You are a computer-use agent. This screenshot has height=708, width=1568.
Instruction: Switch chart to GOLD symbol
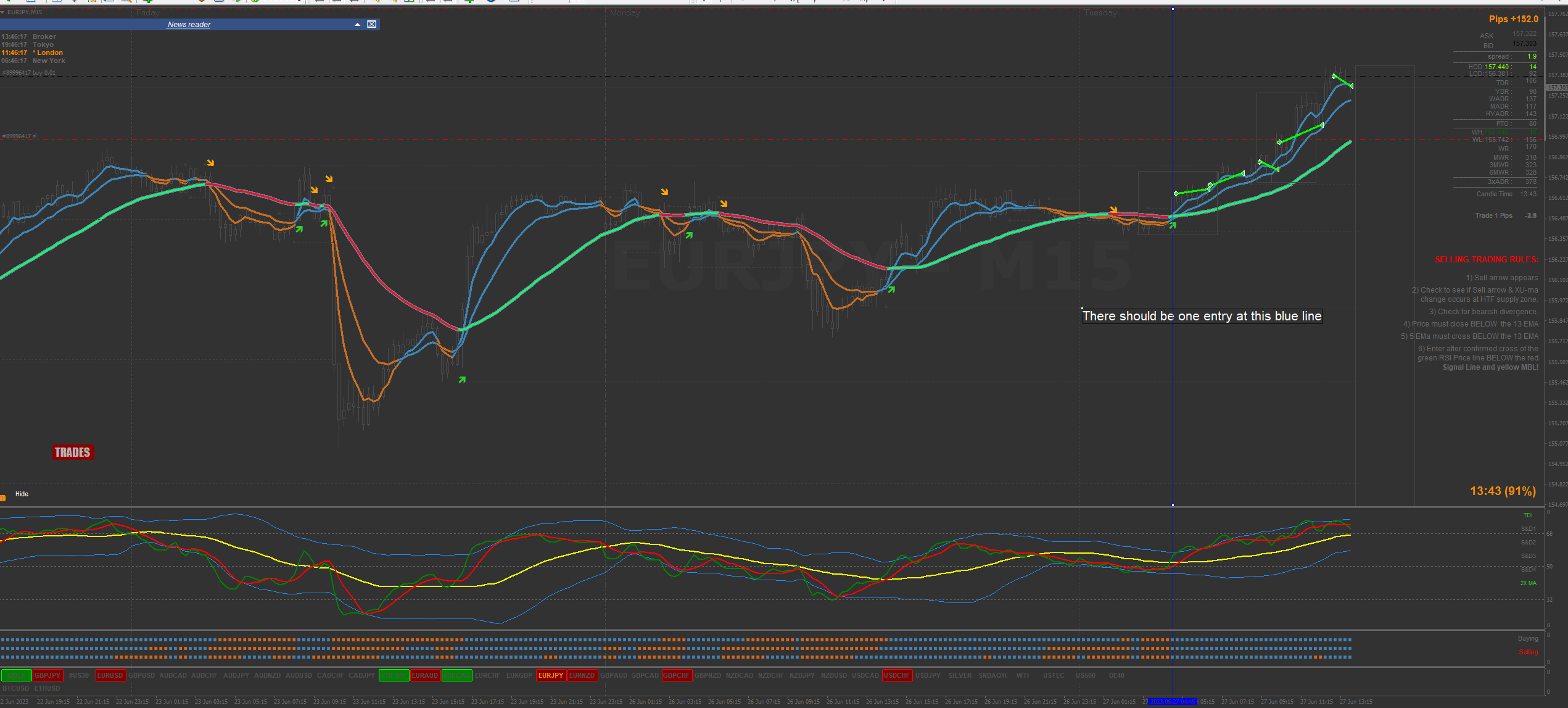pos(16,675)
